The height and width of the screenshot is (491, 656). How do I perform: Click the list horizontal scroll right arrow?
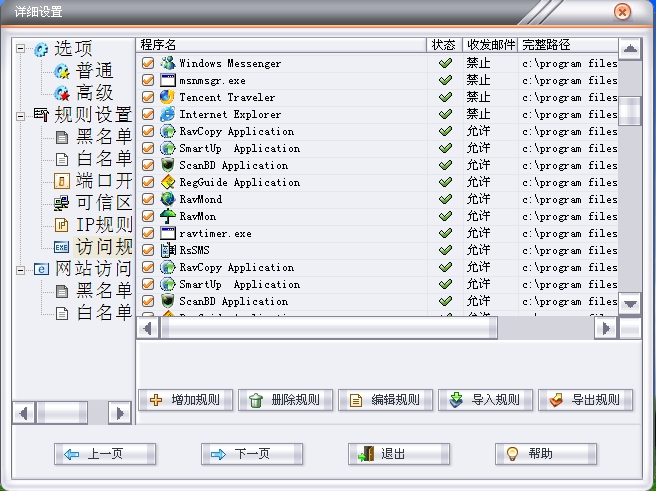605,328
